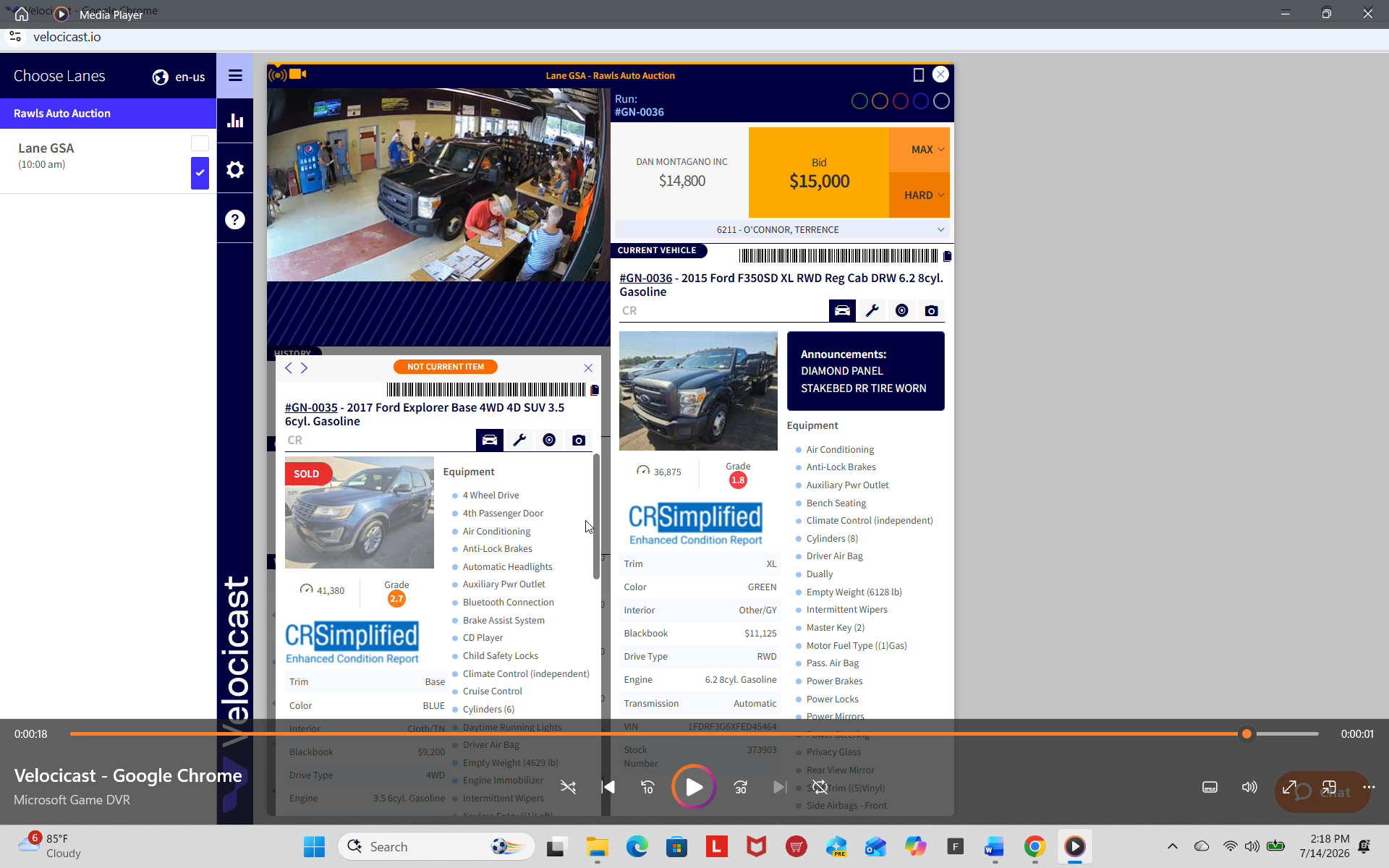The image size is (1389, 868).
Task: Click the NOT CURRENT ITEM badge
Action: (x=446, y=367)
